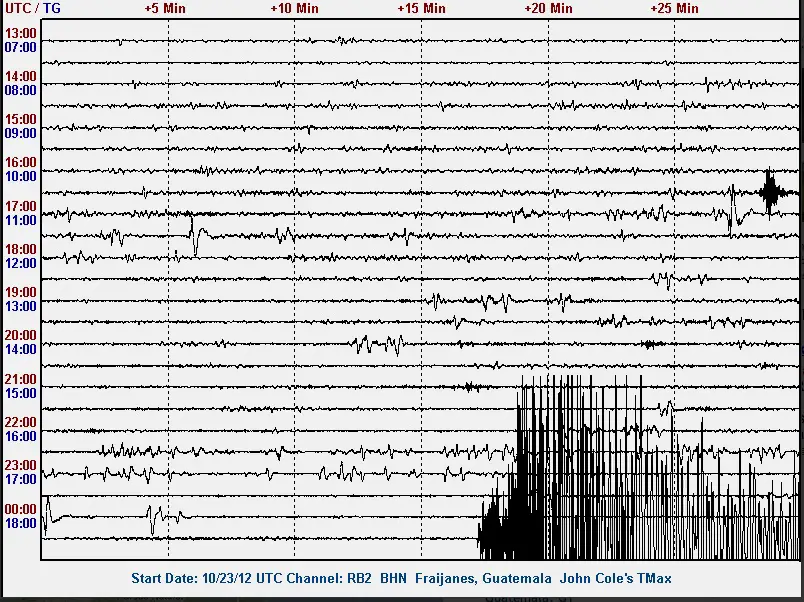
Task: Click the Start Date 10/23/12 caption text
Action: pos(192,578)
